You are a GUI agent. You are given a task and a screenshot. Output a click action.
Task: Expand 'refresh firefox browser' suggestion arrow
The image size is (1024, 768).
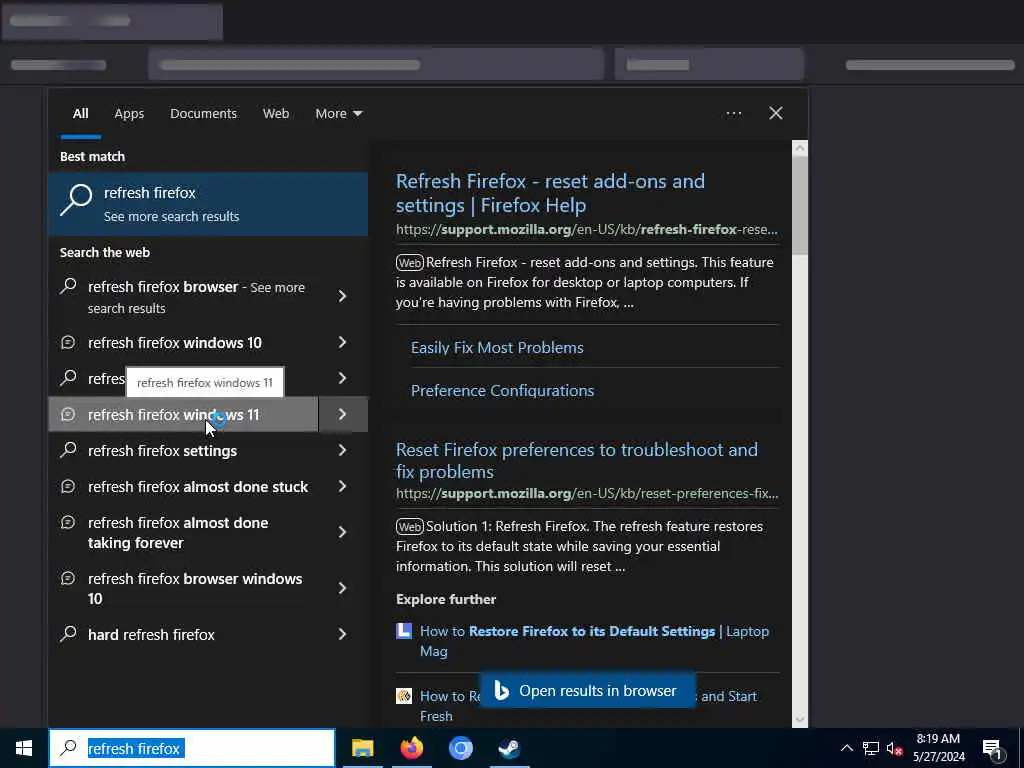click(x=342, y=296)
